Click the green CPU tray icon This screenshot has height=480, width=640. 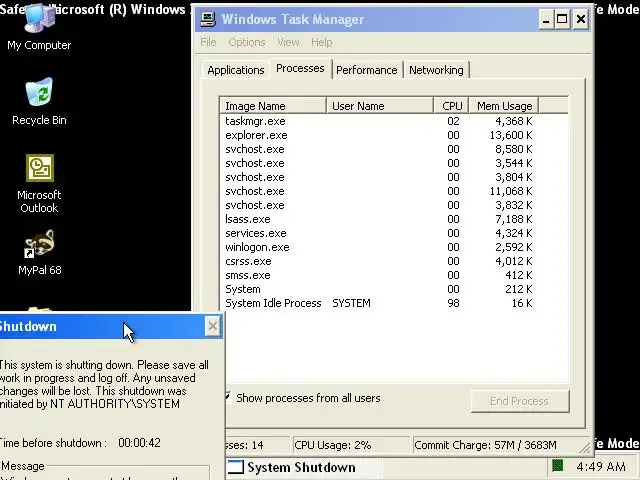click(x=558, y=465)
